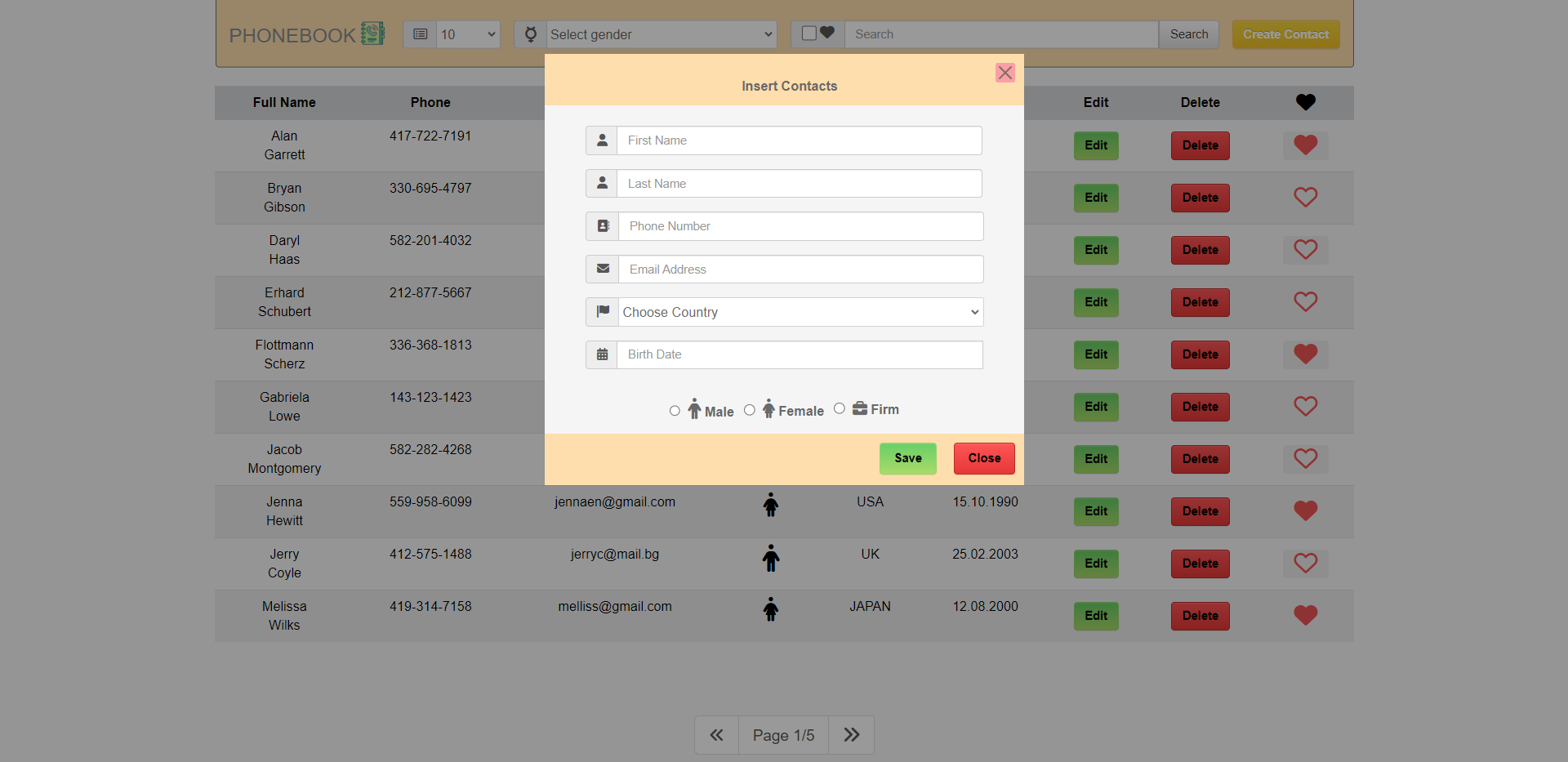Select the Firm radio button
The width and height of the screenshot is (1568, 762).
(x=840, y=408)
